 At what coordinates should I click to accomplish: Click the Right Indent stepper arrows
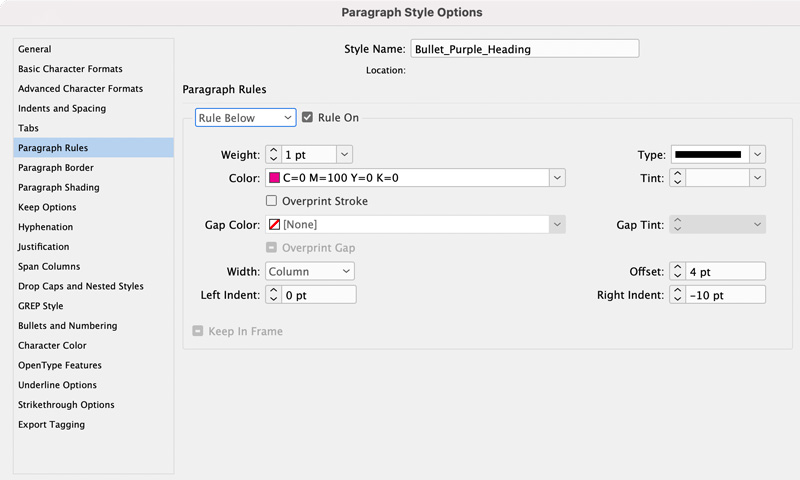click(x=678, y=295)
